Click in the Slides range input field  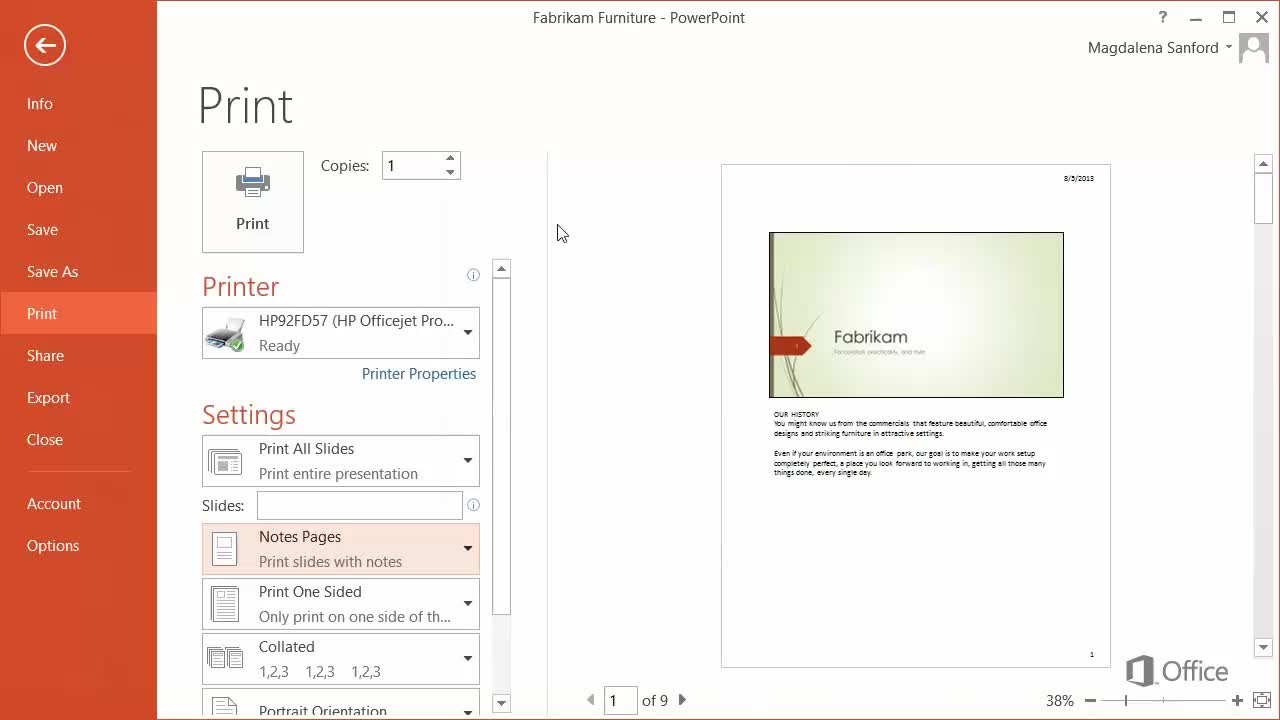(360, 505)
